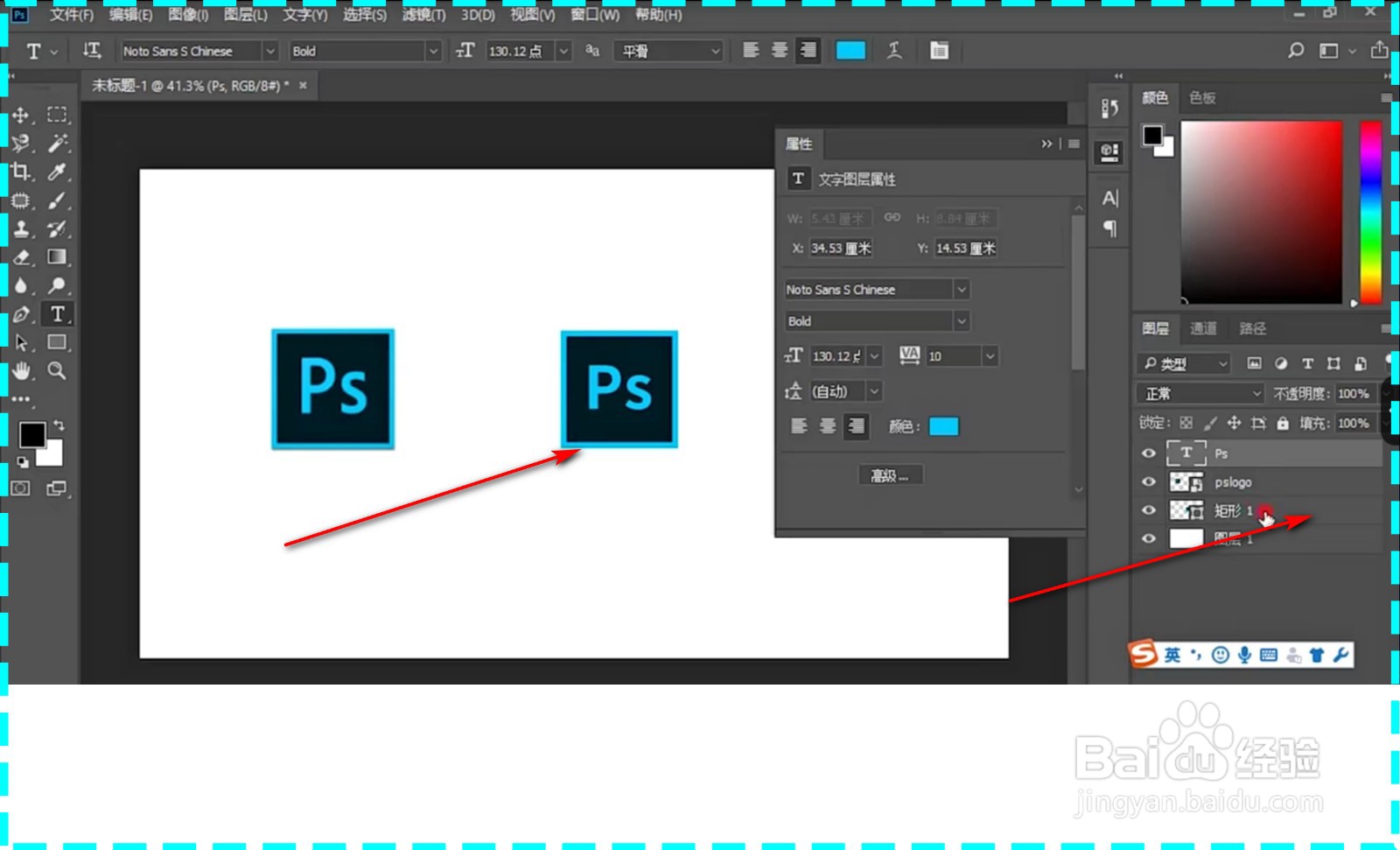Click the rainbow hue slider
This screenshot has height=850, width=1400.
point(1370,213)
